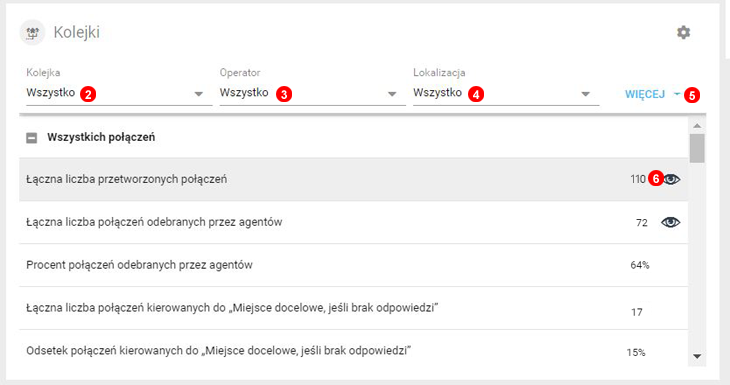Open the Lokalizacja dropdown
This screenshot has height=385, width=730.
click(x=506, y=93)
